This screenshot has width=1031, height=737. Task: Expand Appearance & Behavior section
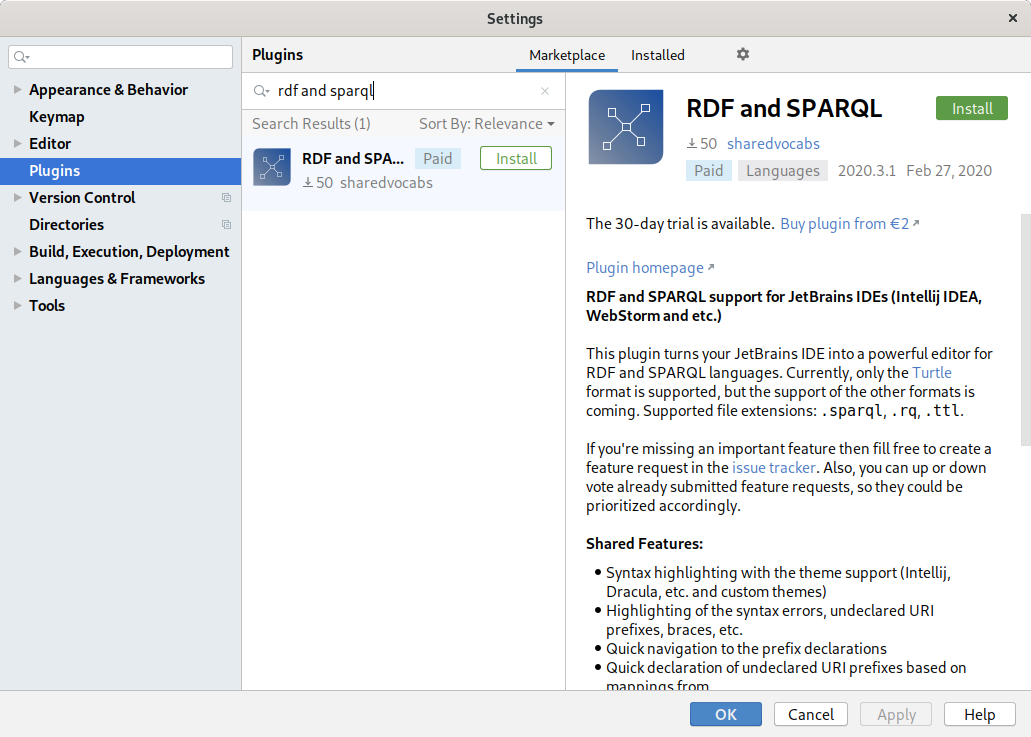(17, 89)
